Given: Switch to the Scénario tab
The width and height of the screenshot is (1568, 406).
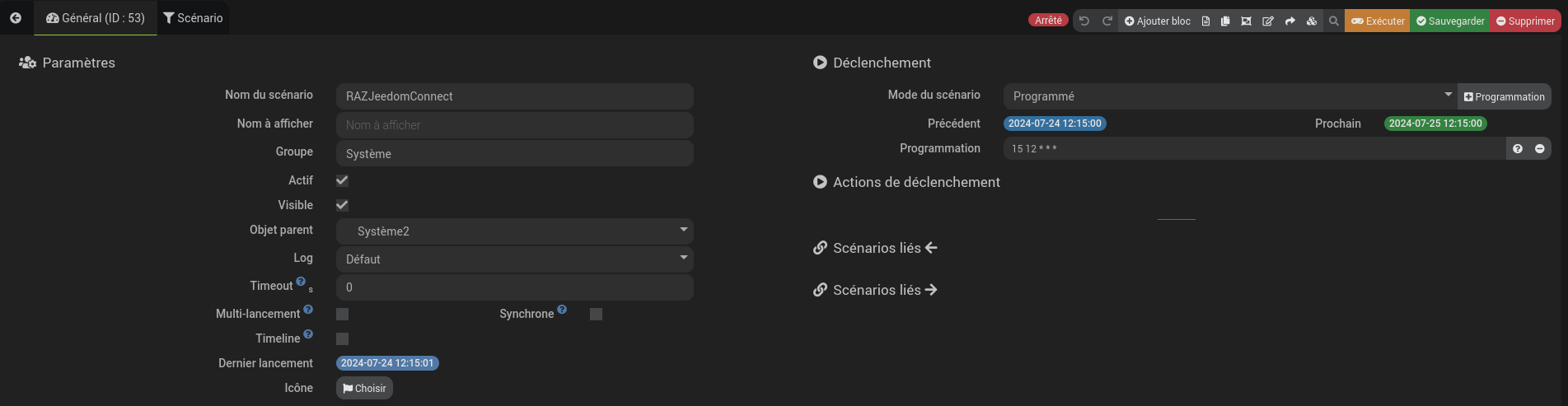Looking at the screenshot, I should click(193, 17).
